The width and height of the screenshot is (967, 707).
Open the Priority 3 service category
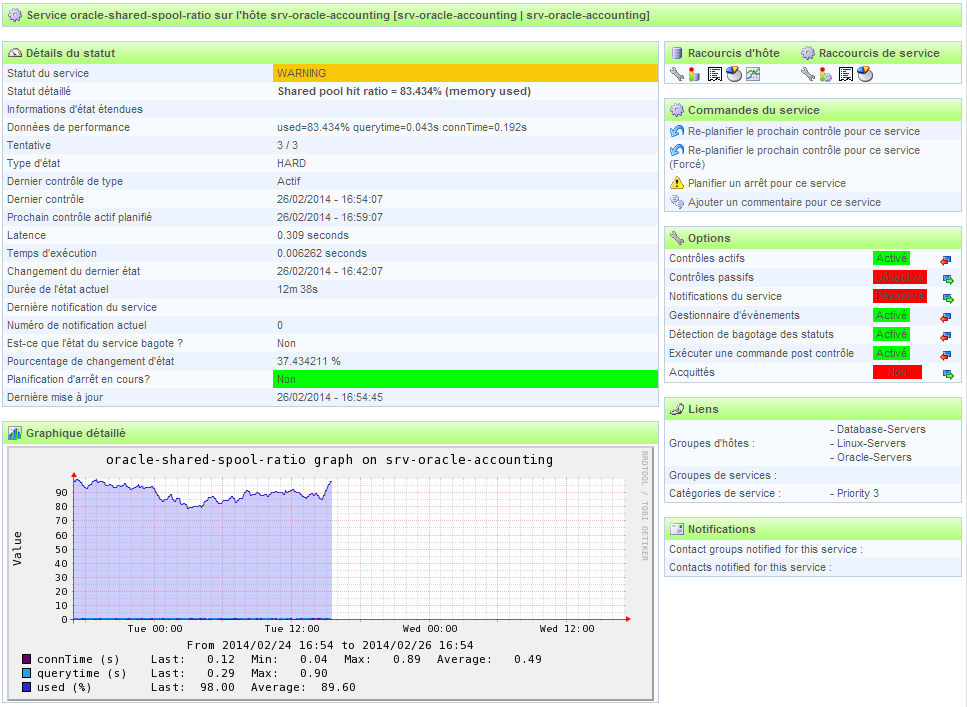[x=857, y=494]
